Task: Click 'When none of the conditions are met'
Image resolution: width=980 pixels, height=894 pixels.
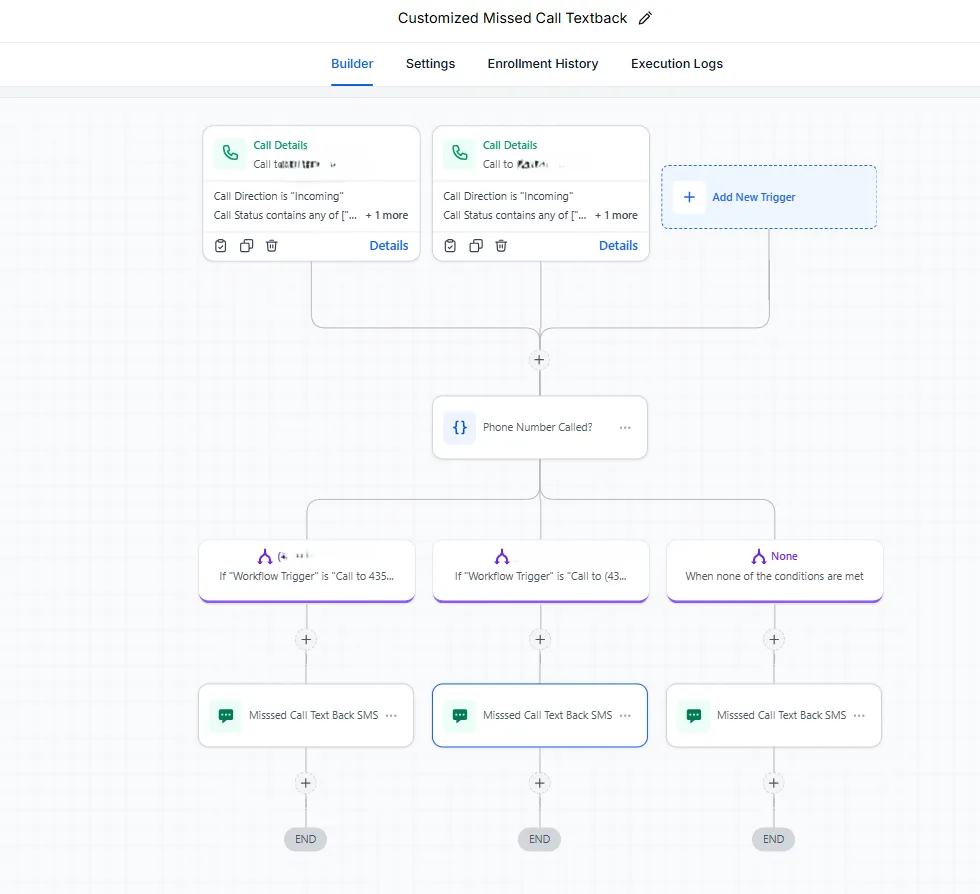Action: (774, 576)
